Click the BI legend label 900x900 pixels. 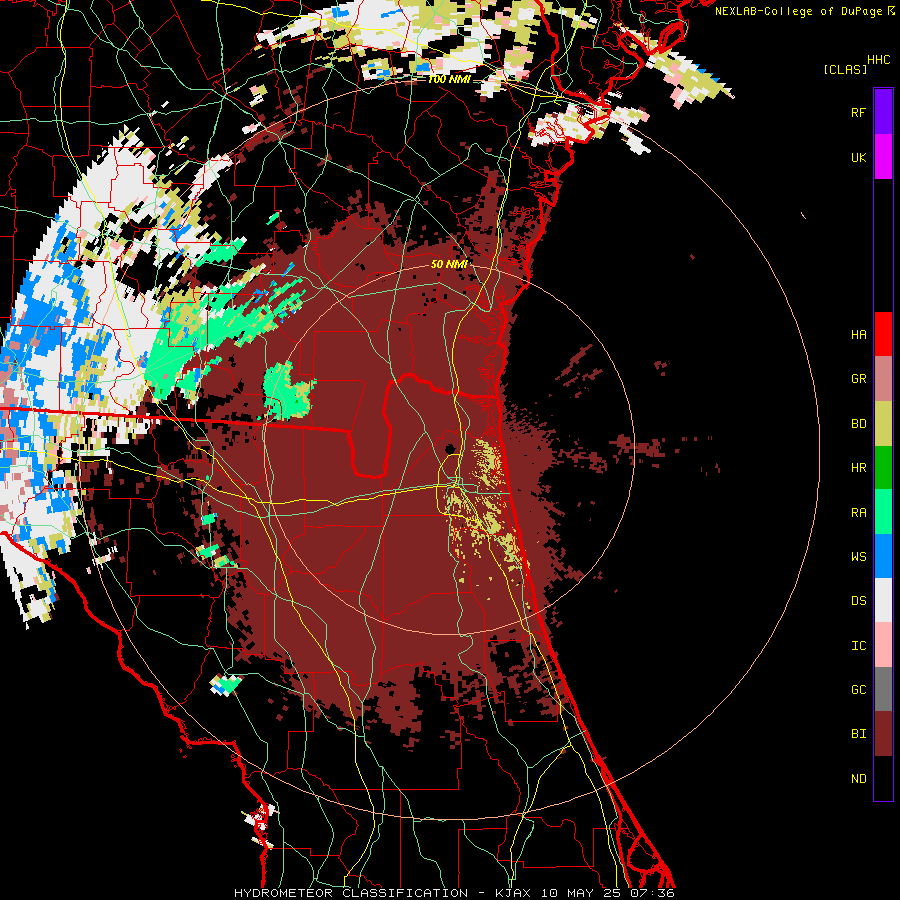click(x=858, y=734)
